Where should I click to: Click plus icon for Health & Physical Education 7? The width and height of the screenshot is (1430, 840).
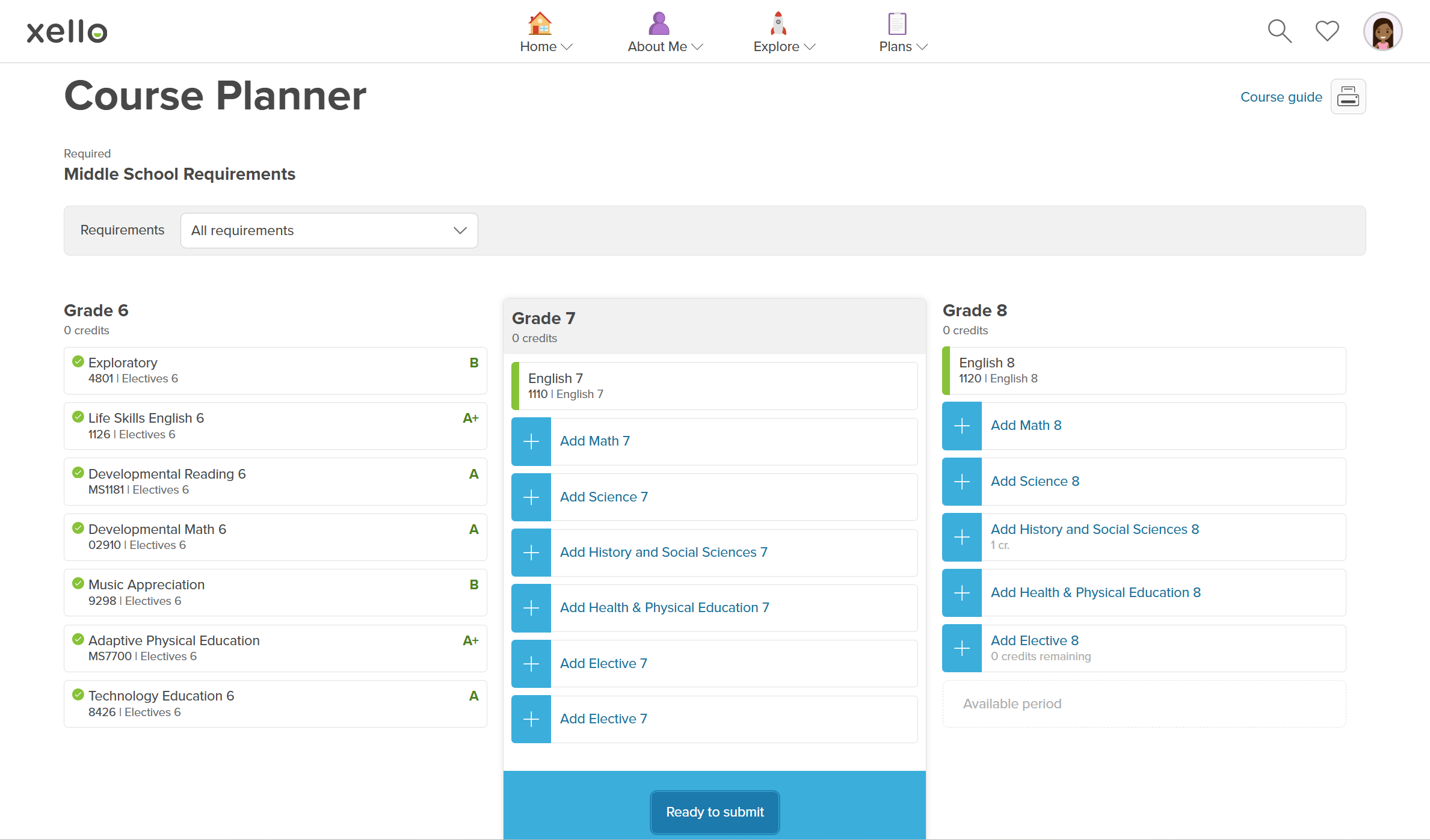coord(531,608)
